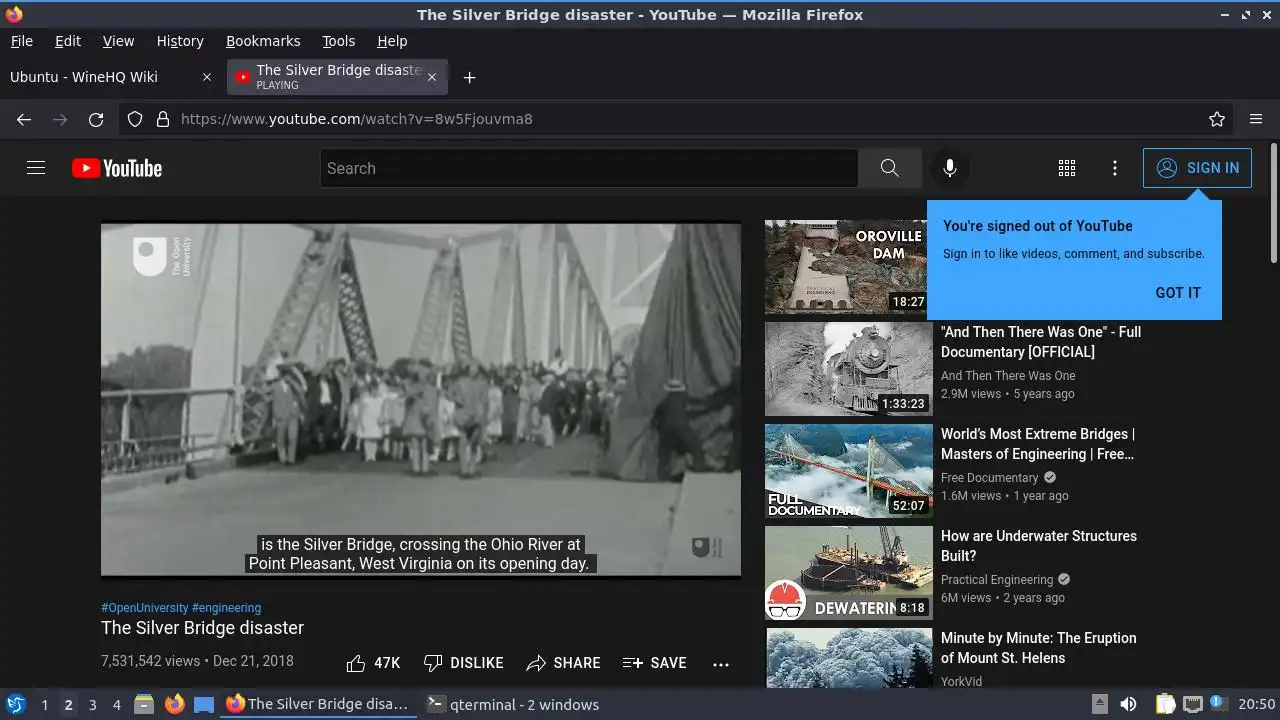Click the 20:50 taskbar clock
Viewport: 1280px width, 720px height.
point(1257,704)
